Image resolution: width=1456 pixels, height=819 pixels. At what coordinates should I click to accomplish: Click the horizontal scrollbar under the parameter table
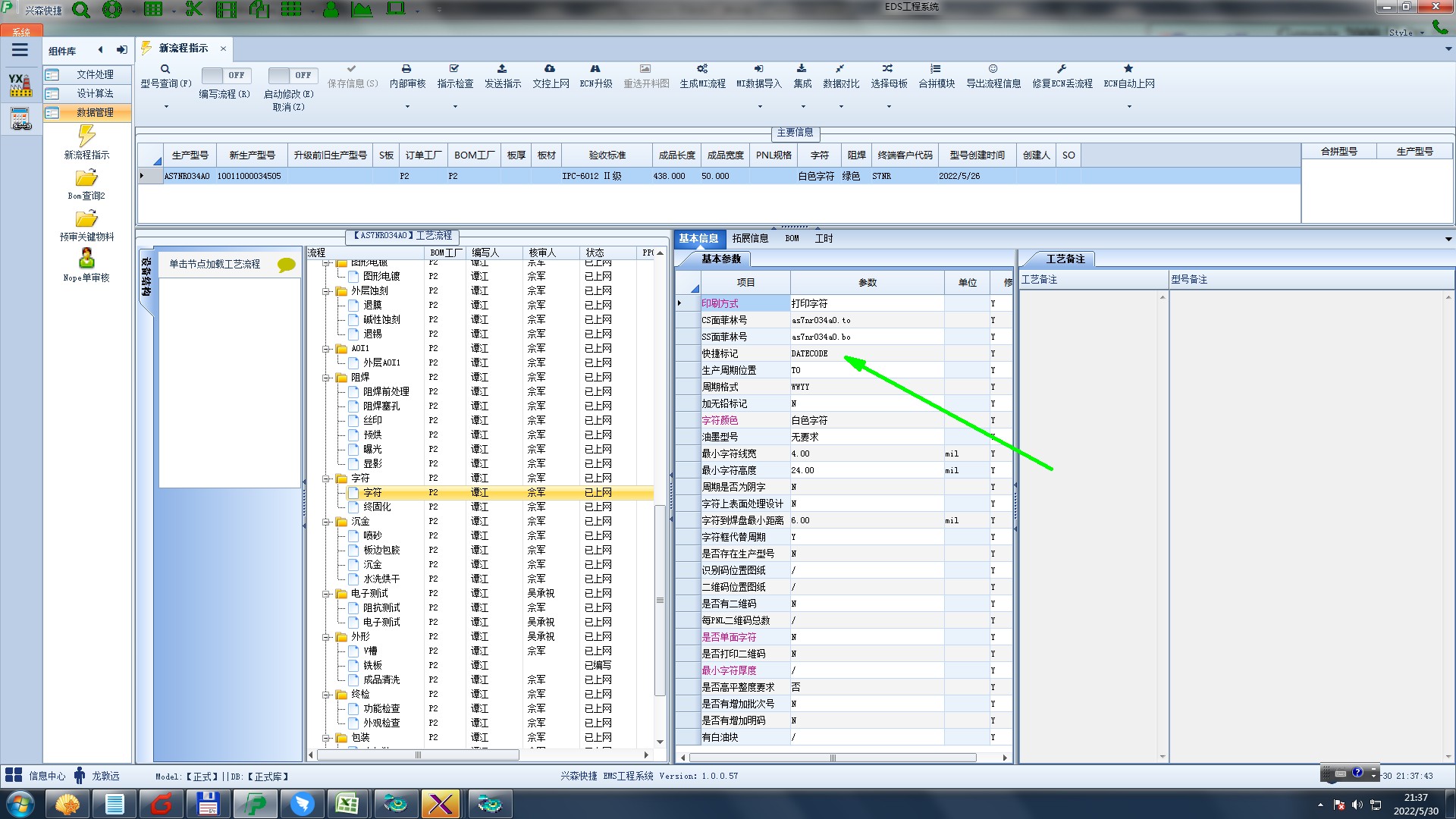pyautogui.click(x=833, y=758)
